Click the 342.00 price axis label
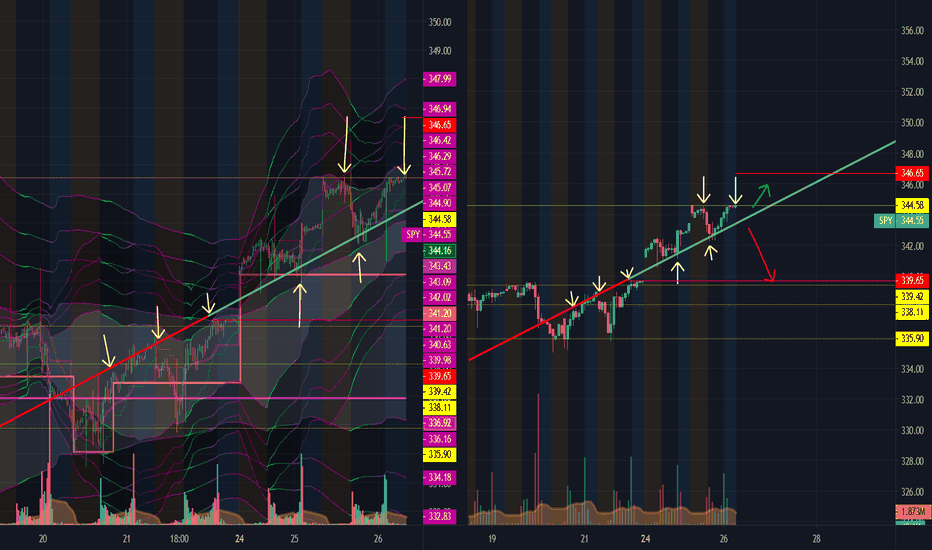This screenshot has height=550, width=932. click(912, 246)
